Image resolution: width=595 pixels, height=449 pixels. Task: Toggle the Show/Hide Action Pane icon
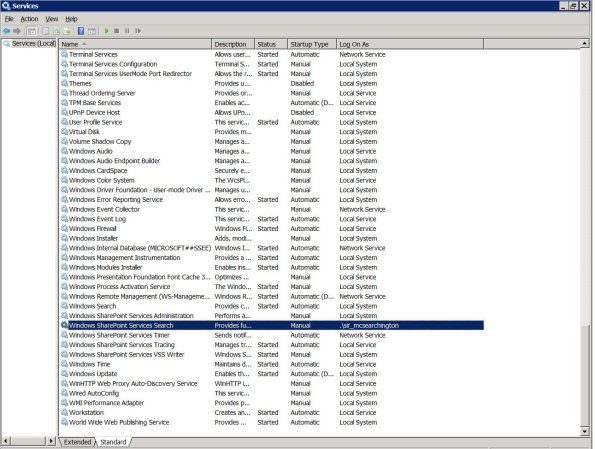tap(92, 31)
